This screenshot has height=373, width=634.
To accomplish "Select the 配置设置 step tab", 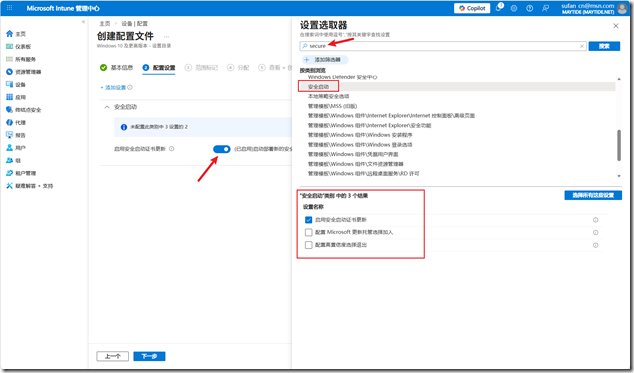I will tap(159, 68).
